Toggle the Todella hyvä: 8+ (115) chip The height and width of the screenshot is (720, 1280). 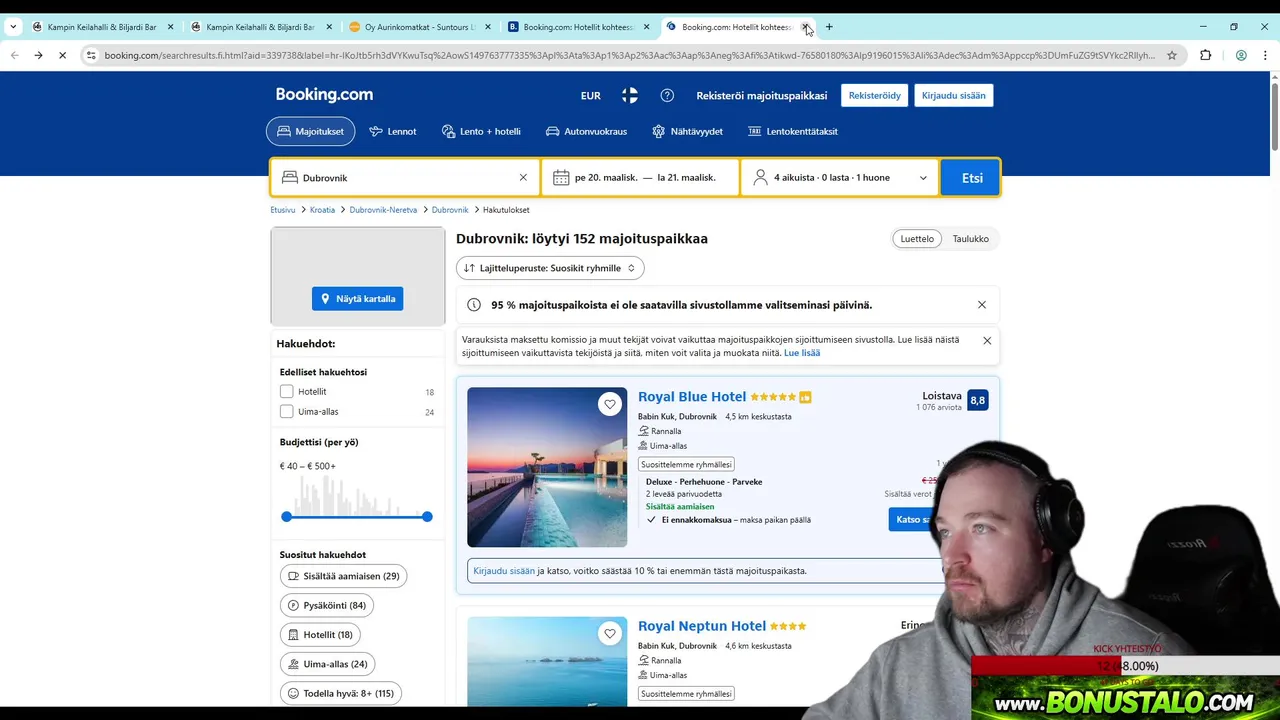coord(340,692)
